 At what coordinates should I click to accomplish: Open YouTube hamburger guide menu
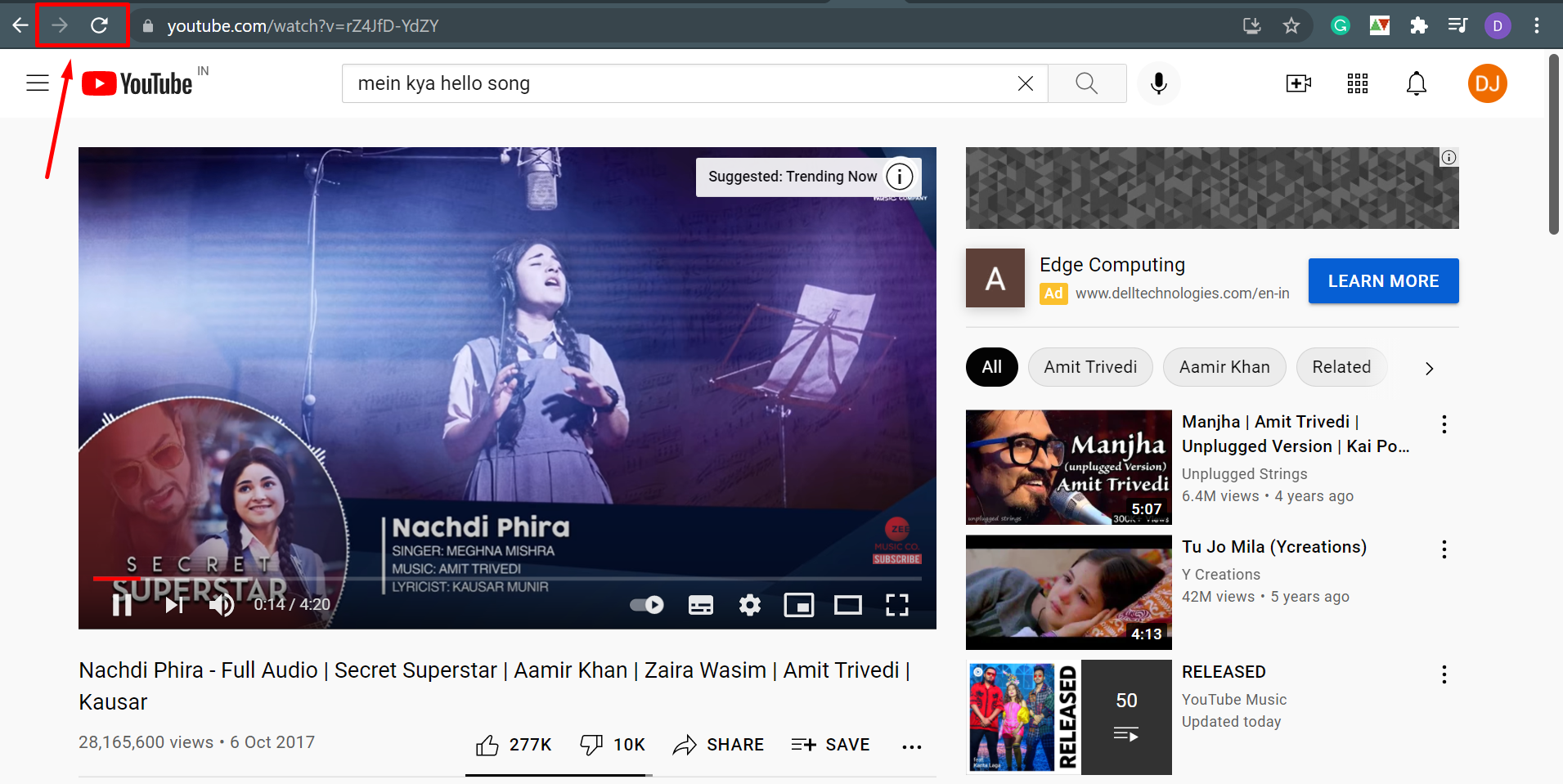coord(38,83)
